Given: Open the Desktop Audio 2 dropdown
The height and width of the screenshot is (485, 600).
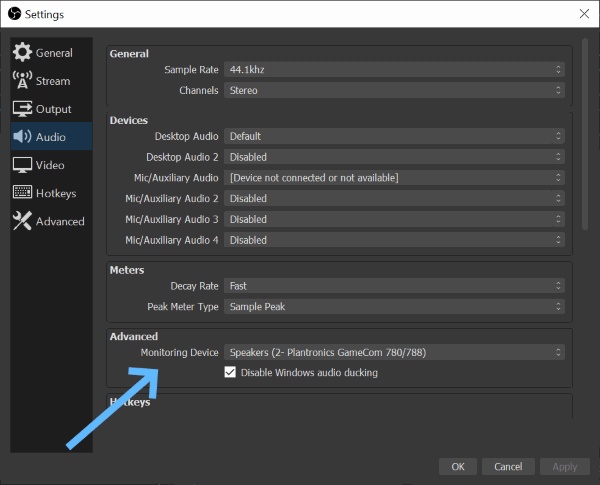Looking at the screenshot, I should tap(394, 157).
